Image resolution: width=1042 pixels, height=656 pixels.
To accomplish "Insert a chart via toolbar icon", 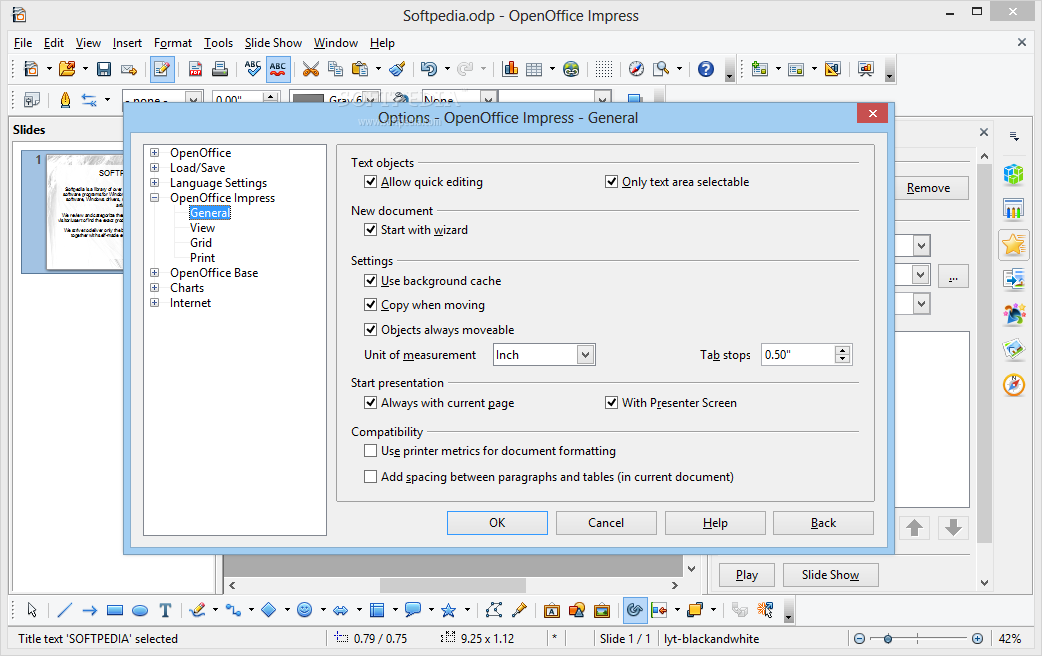I will pyautogui.click(x=510, y=69).
